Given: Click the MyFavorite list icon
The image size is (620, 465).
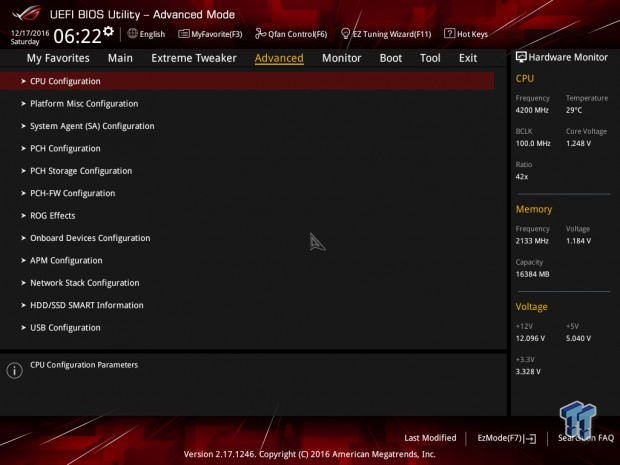Looking at the screenshot, I should (183, 34).
